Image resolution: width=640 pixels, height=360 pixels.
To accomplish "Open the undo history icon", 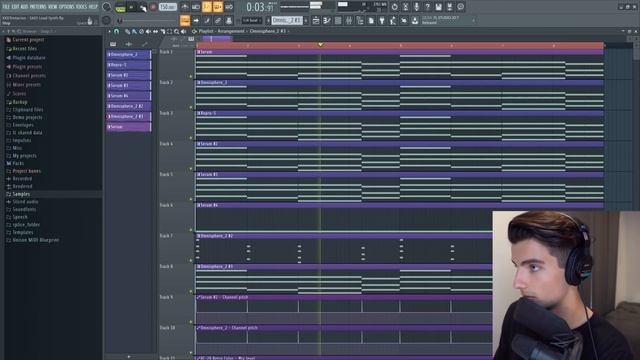I will pyautogui.click(x=394, y=7).
